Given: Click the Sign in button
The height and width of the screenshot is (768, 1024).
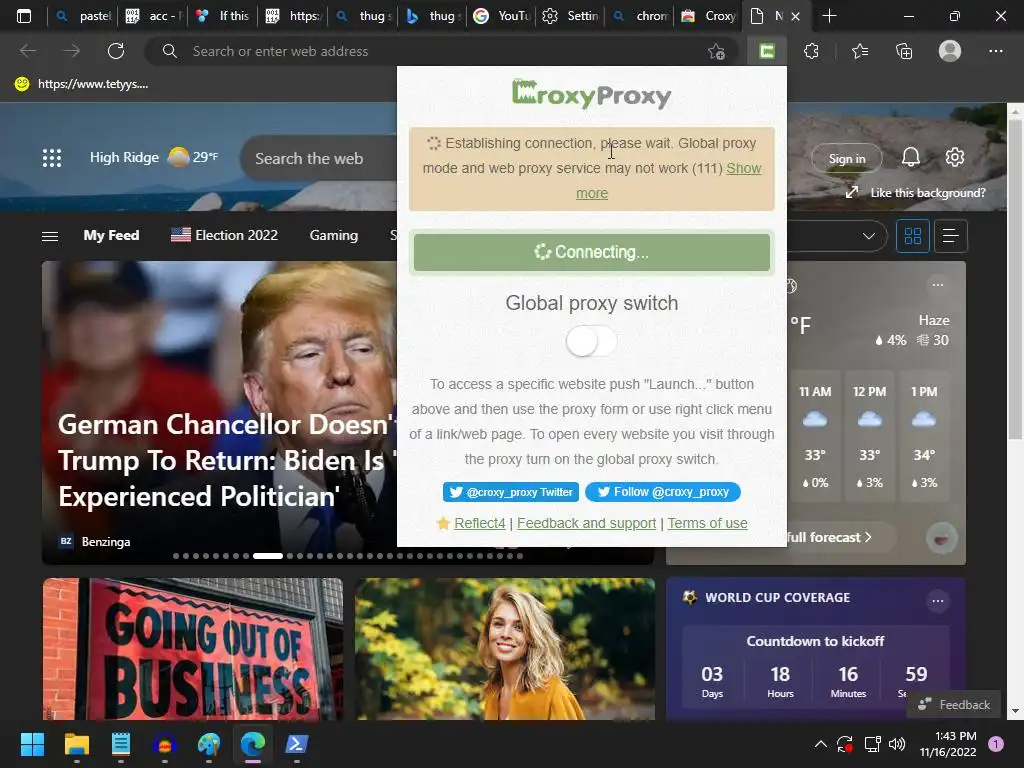Looking at the screenshot, I should pos(846,158).
